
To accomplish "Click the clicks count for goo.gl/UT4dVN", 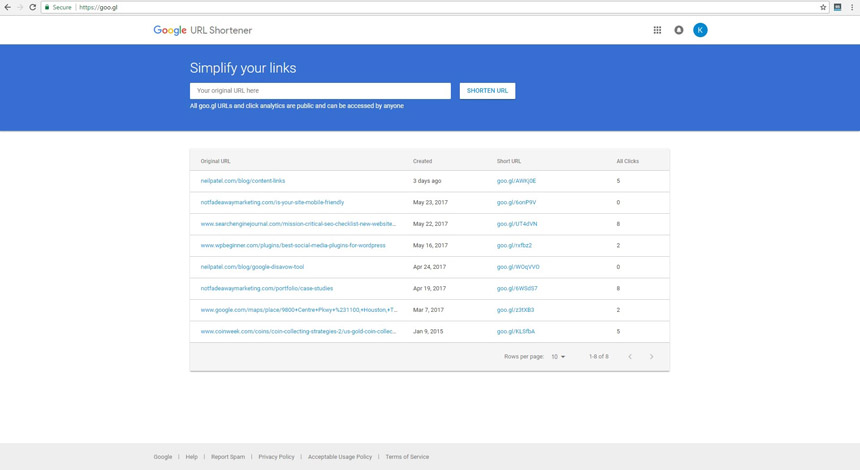I will pyautogui.click(x=618, y=224).
